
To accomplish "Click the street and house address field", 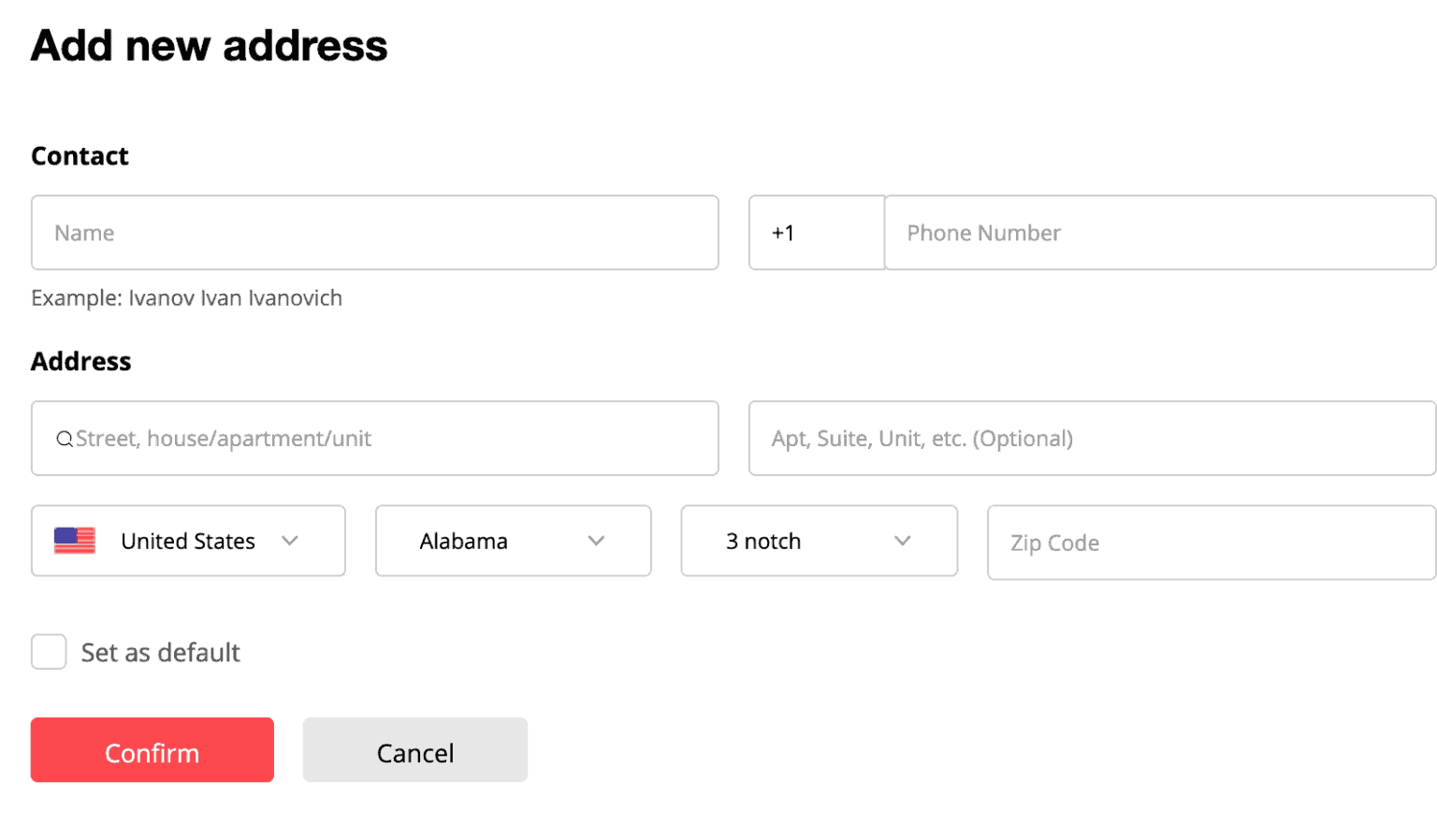I will (x=374, y=438).
